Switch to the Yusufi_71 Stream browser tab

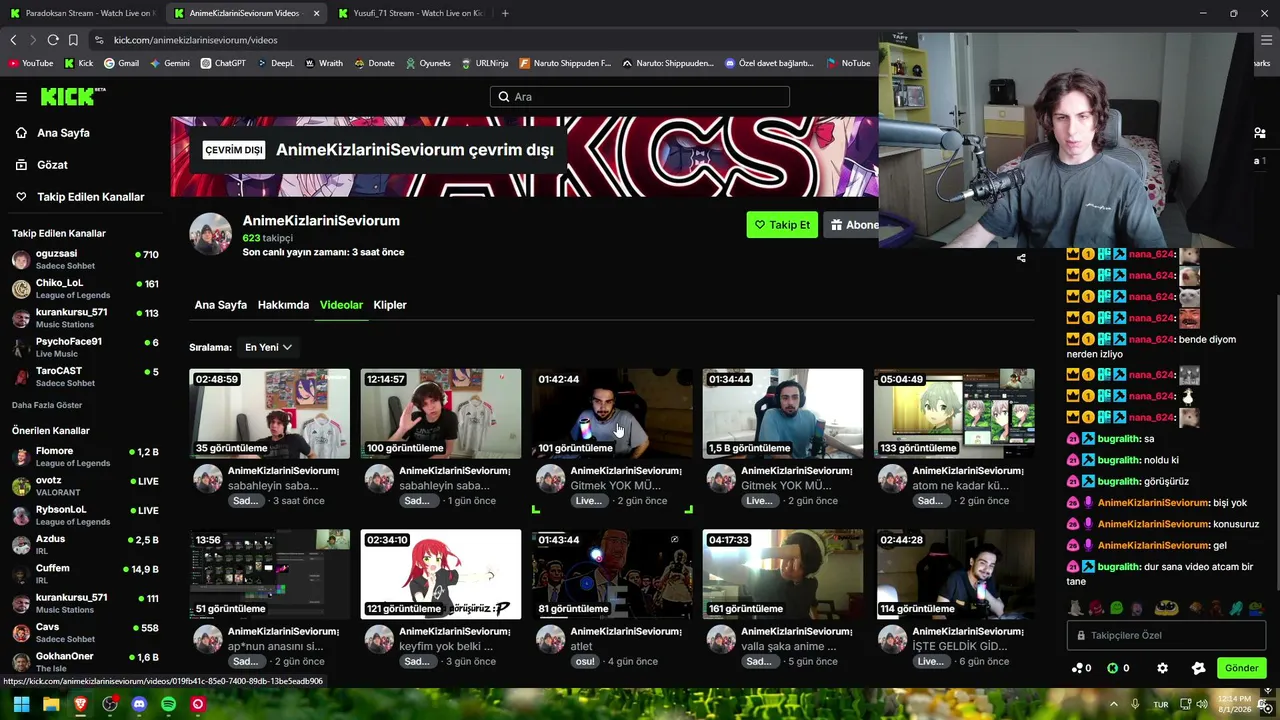click(410, 13)
